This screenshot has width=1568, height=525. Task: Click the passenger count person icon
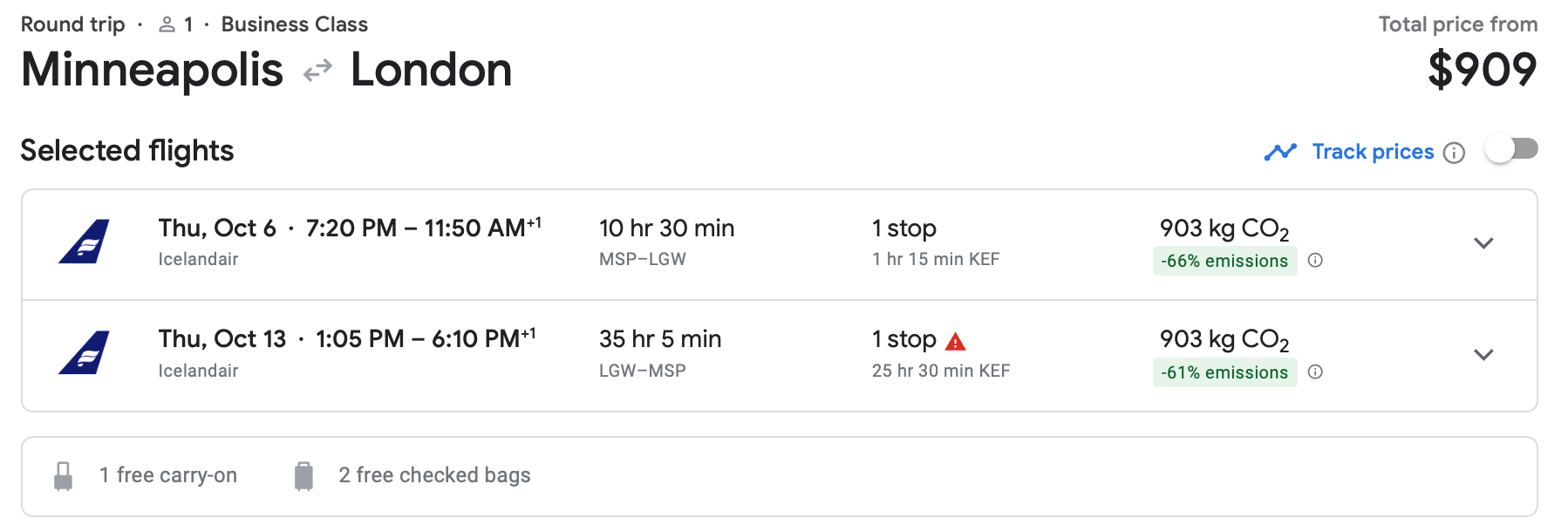point(167,24)
